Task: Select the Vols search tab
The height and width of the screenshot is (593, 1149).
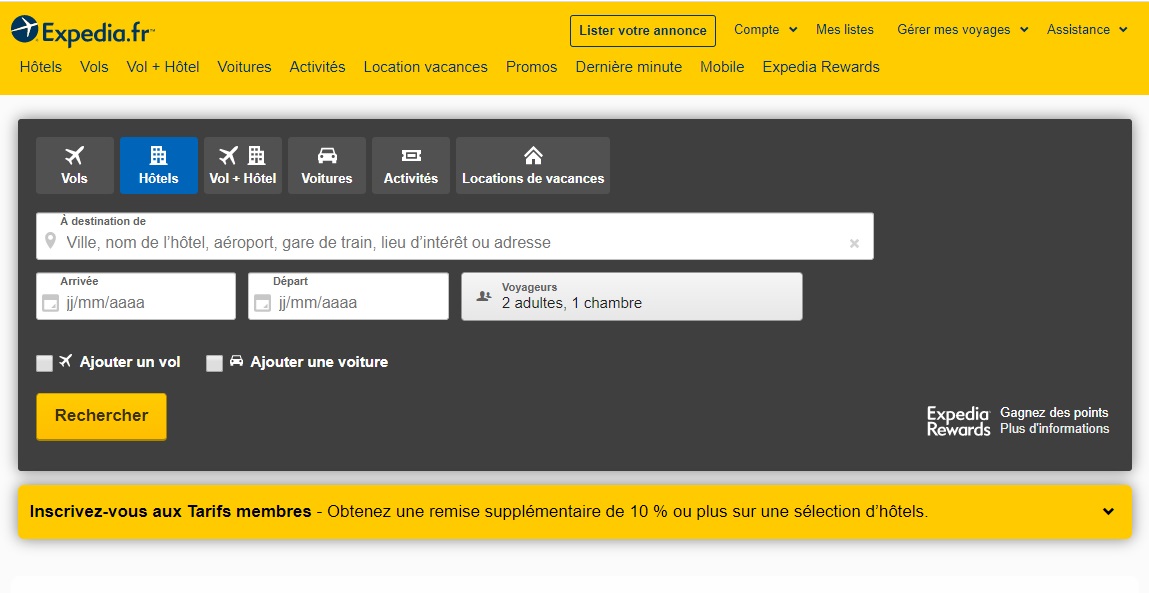Action: [x=75, y=166]
